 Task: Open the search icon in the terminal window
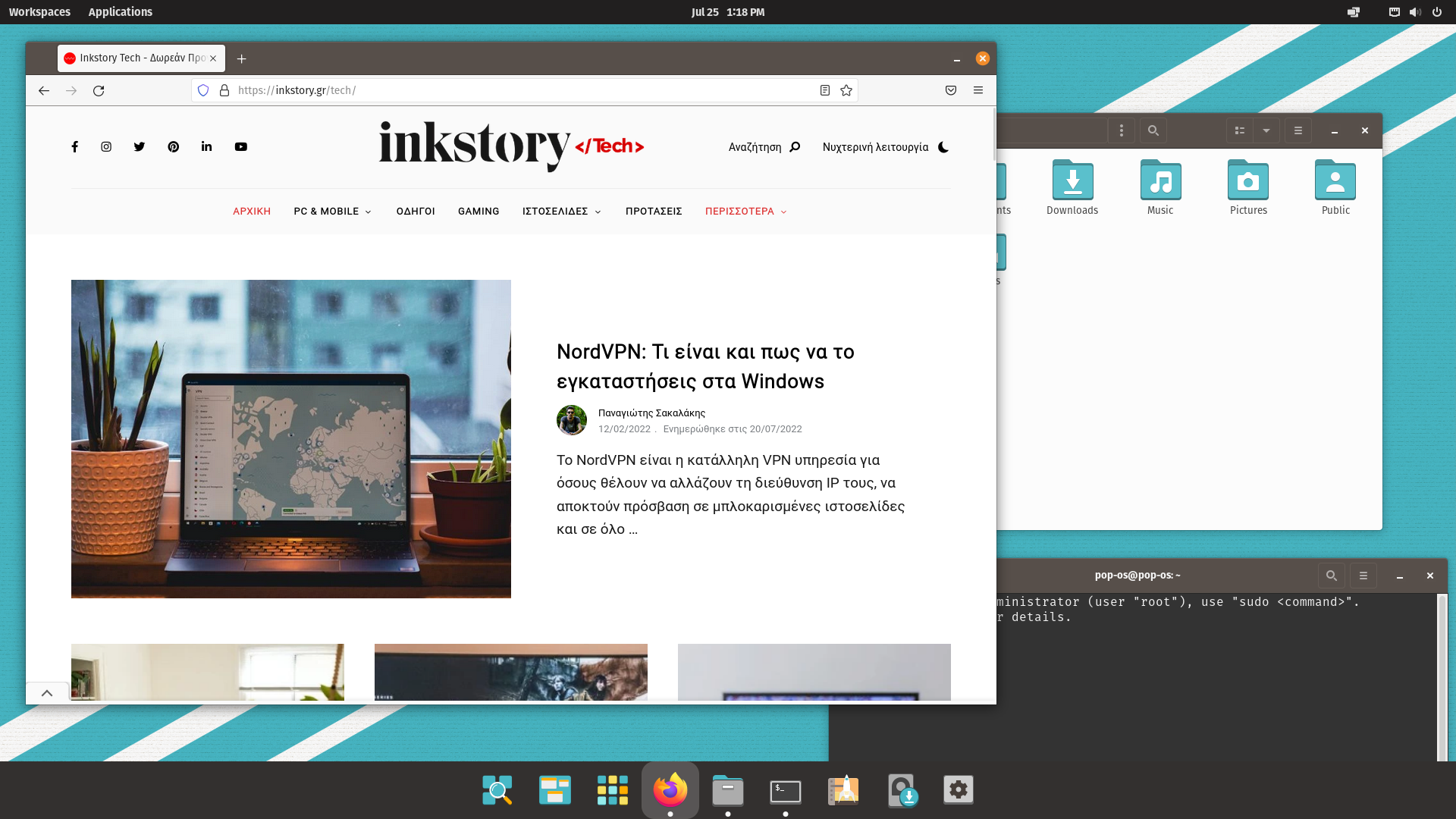pyautogui.click(x=1331, y=575)
